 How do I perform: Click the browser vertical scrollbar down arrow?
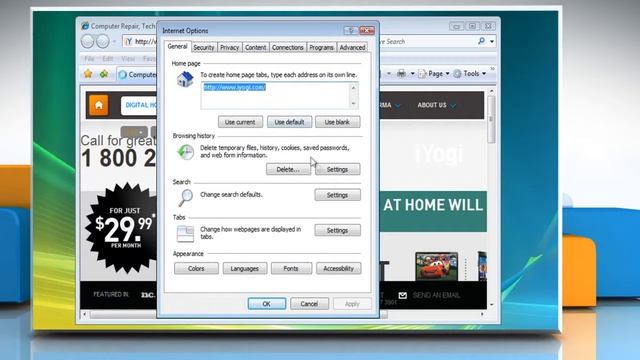(x=491, y=304)
